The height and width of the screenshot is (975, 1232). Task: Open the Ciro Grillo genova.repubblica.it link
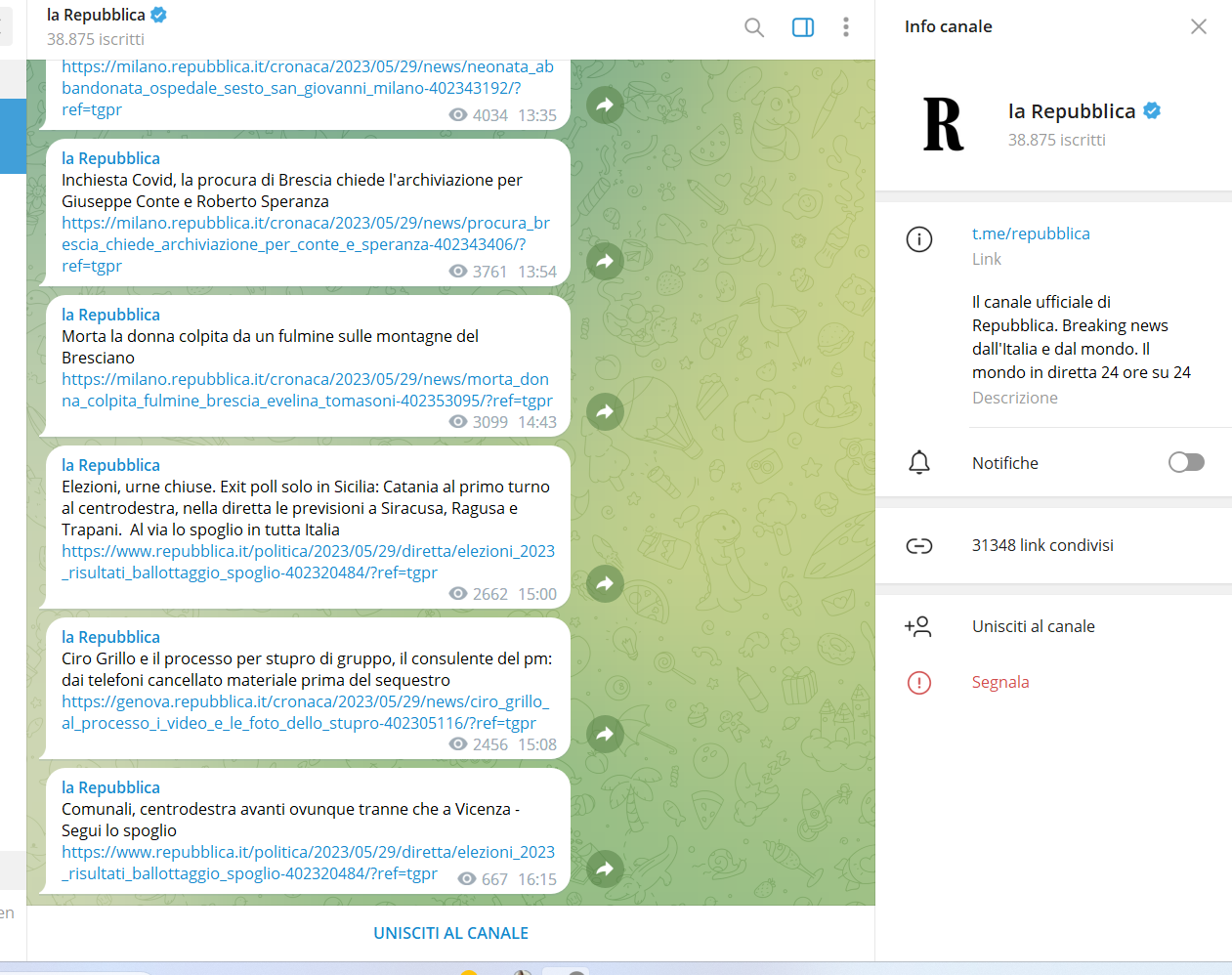point(305,712)
